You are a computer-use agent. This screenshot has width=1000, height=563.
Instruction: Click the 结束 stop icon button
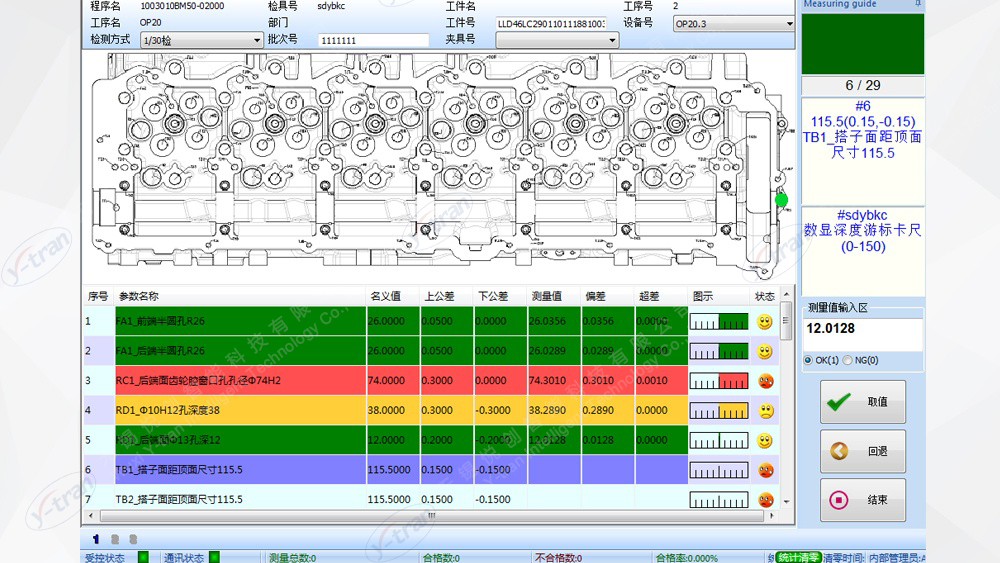pyautogui.click(x=862, y=500)
